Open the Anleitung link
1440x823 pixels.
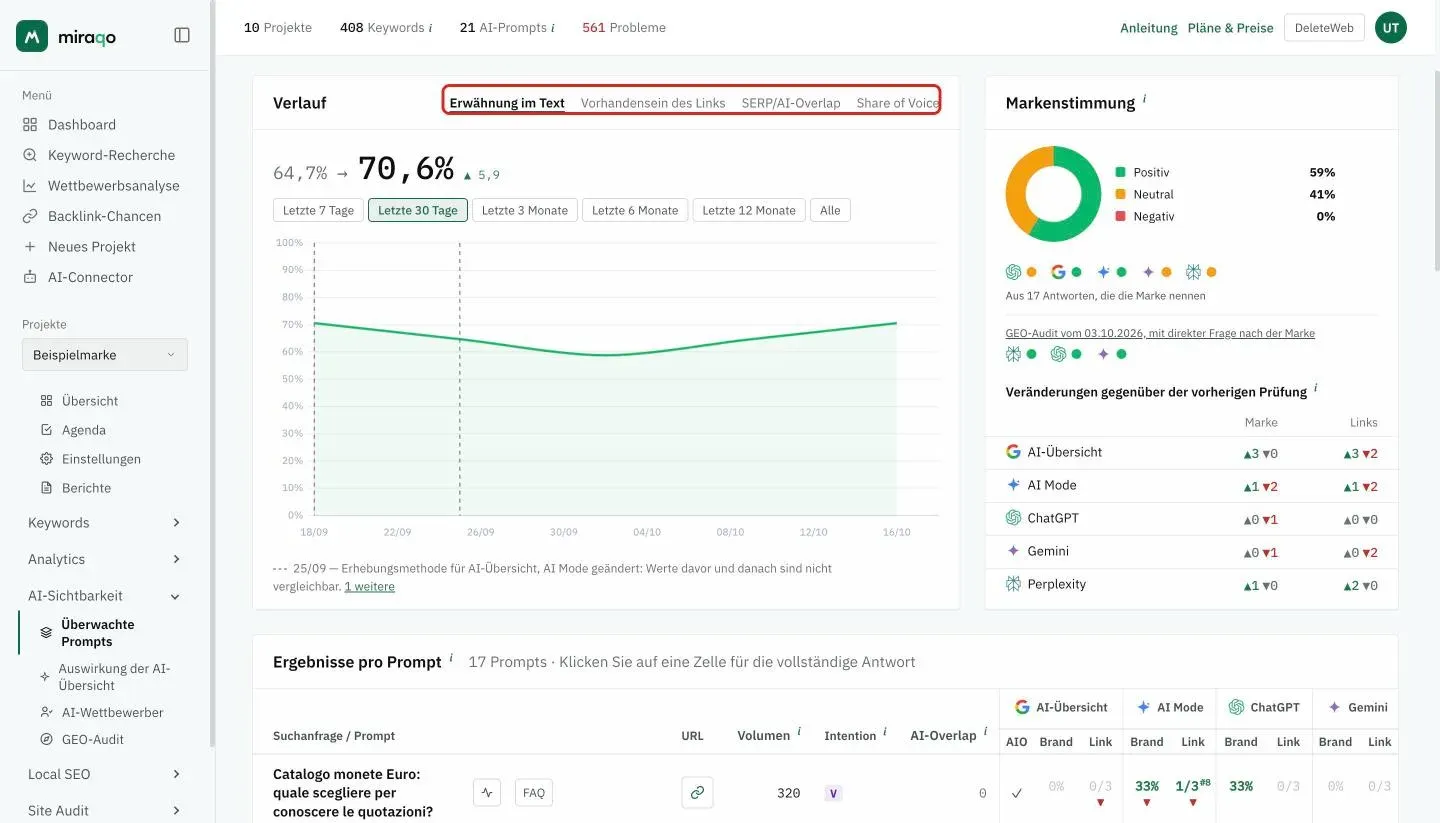pyautogui.click(x=1149, y=28)
